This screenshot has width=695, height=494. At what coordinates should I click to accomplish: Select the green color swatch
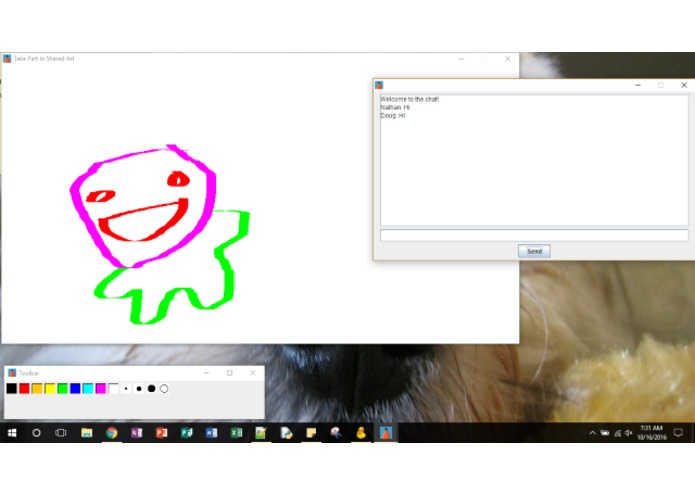click(x=62, y=389)
